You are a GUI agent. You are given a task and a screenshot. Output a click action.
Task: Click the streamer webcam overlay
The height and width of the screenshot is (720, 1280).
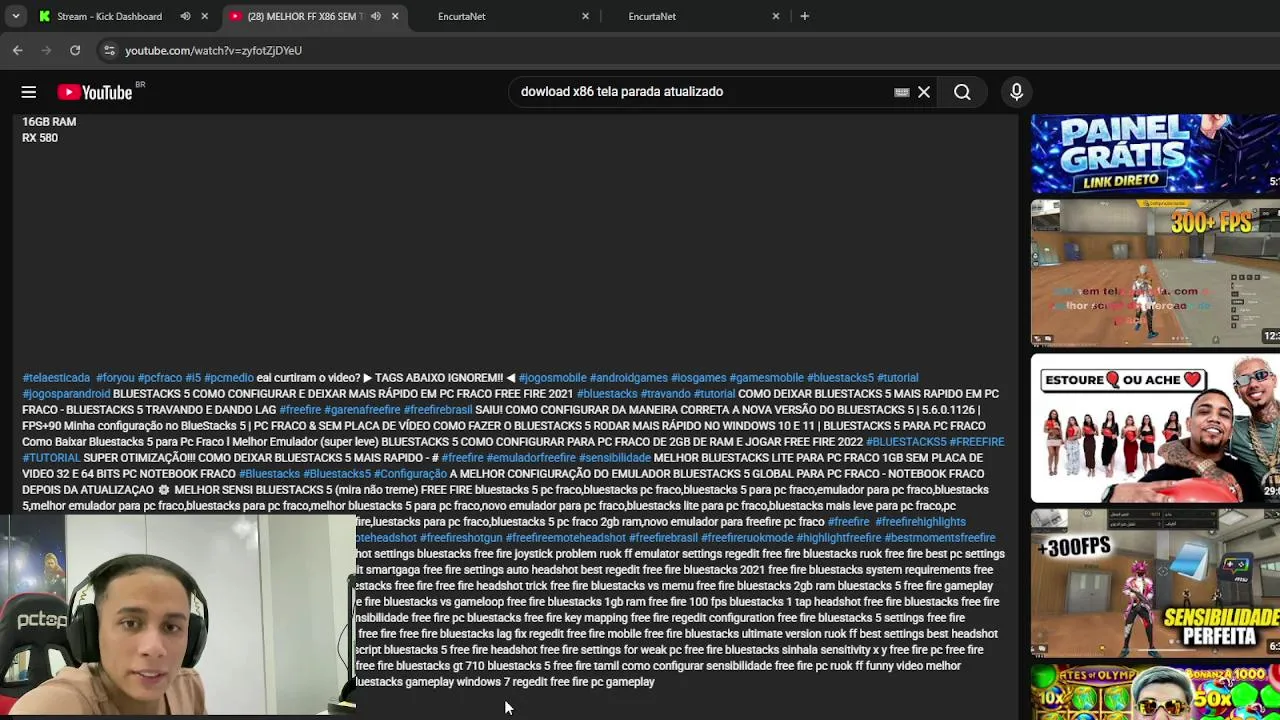pos(178,615)
